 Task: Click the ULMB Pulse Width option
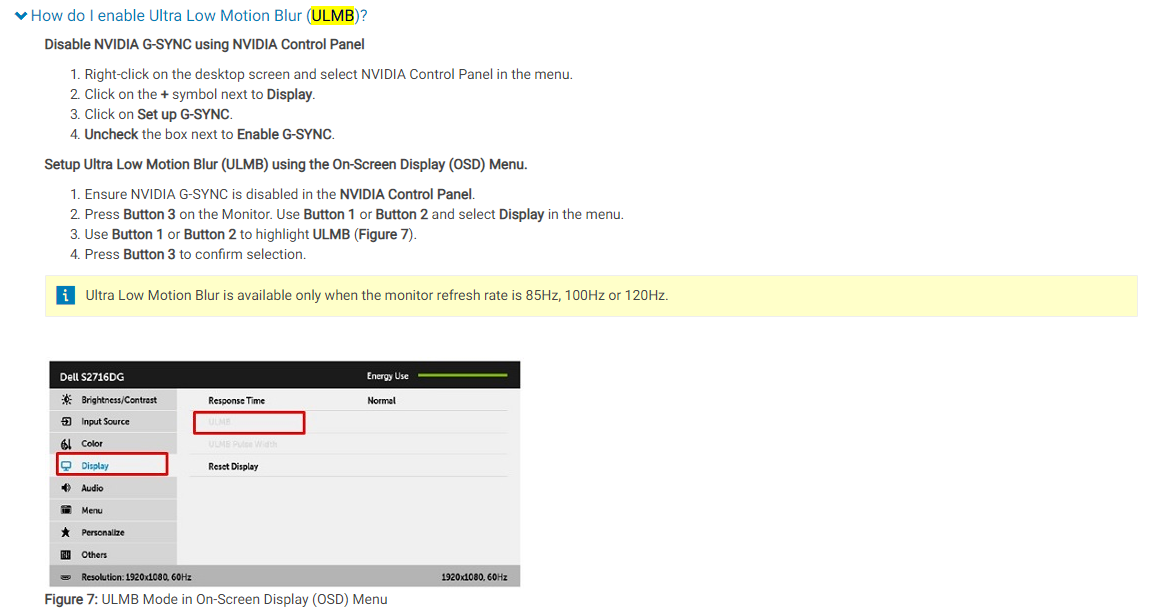click(x=242, y=444)
